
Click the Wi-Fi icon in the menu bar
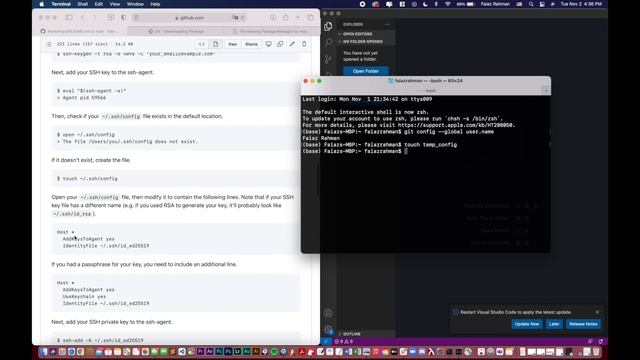(448, 4)
